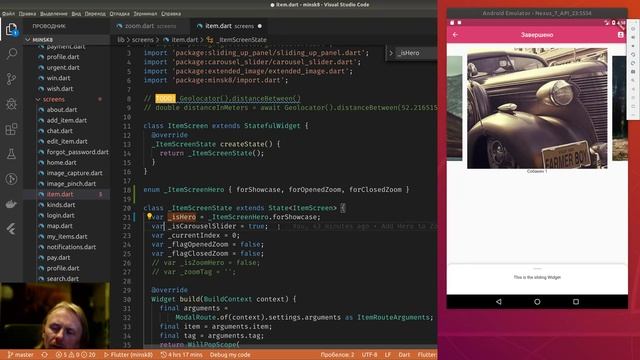640x360 pixels.
Task: Open the Терминал menu
Action: [145, 13]
